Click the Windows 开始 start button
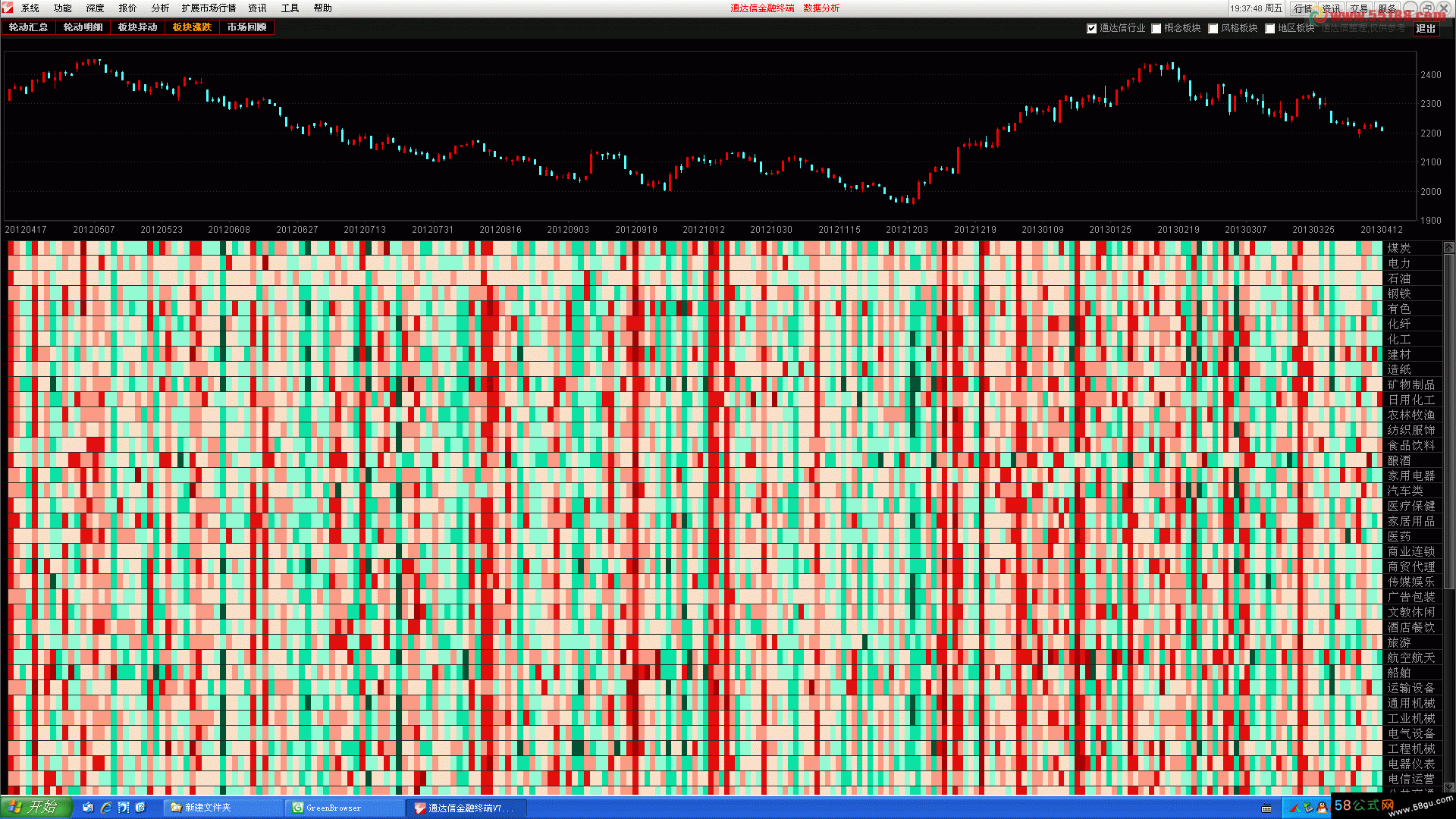The width and height of the screenshot is (1456, 819). [36, 808]
